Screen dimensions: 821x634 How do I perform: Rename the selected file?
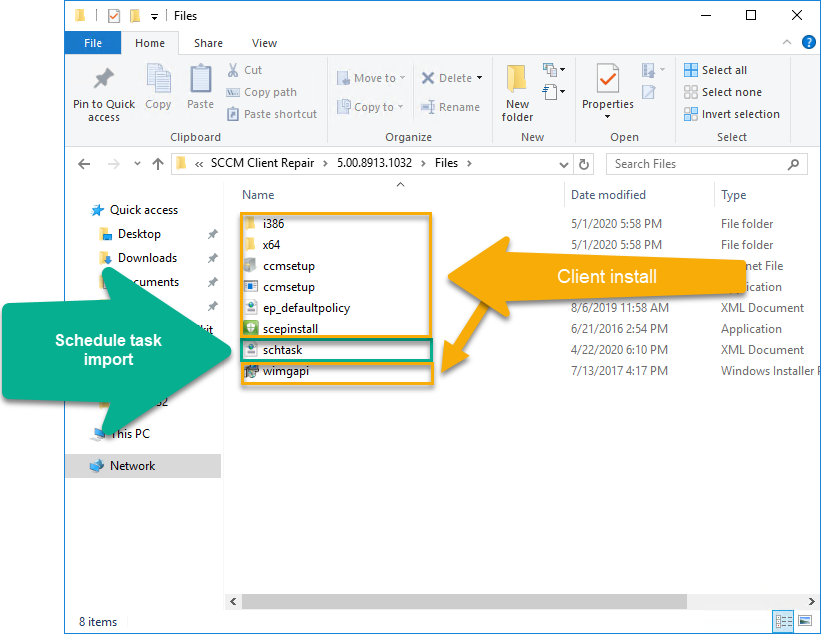coord(450,107)
